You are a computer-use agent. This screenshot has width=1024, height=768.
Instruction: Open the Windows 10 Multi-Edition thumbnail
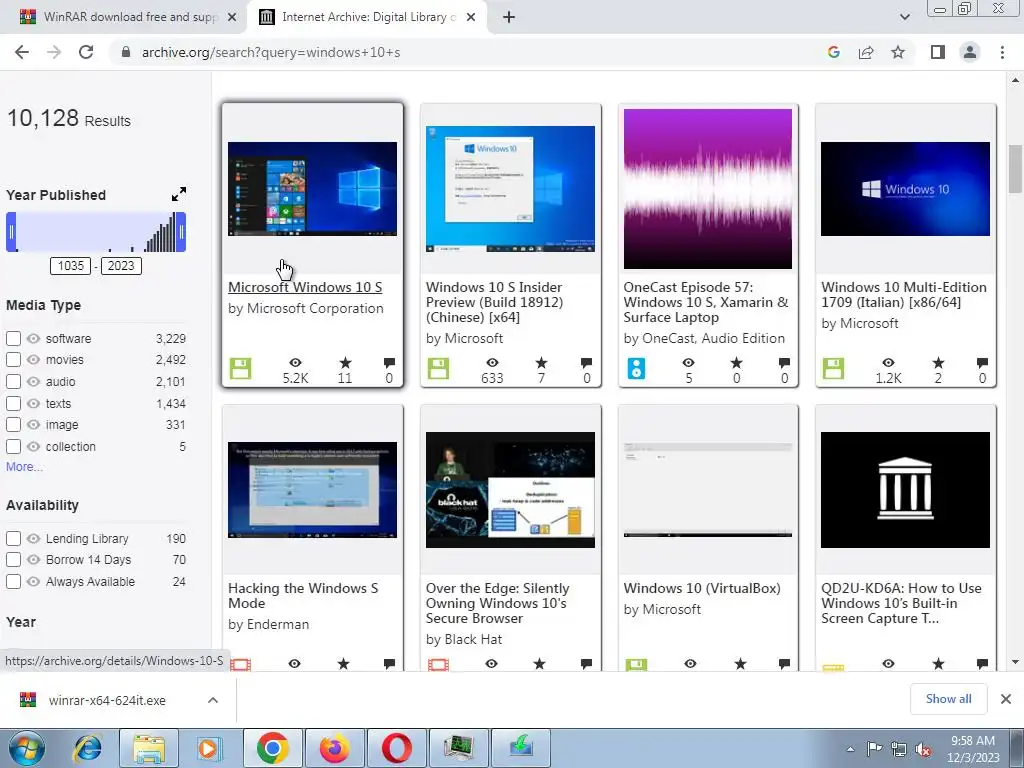point(905,189)
